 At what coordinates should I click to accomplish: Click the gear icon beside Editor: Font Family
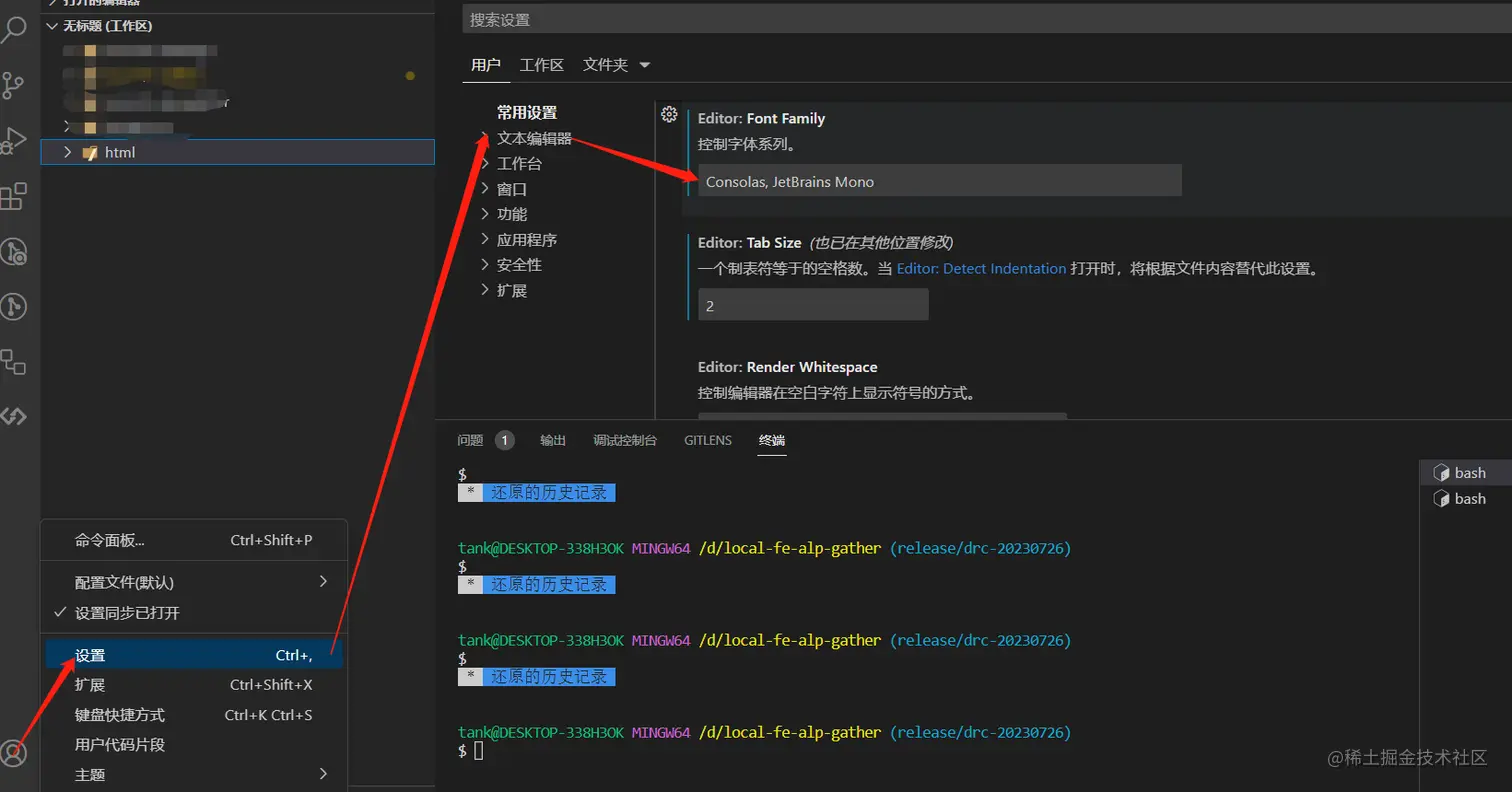[670, 115]
